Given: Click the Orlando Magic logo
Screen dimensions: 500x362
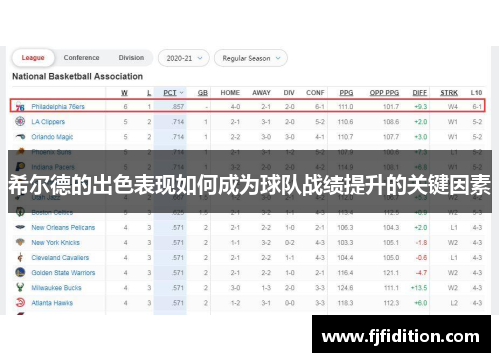Looking at the screenshot, I should 20,137.
